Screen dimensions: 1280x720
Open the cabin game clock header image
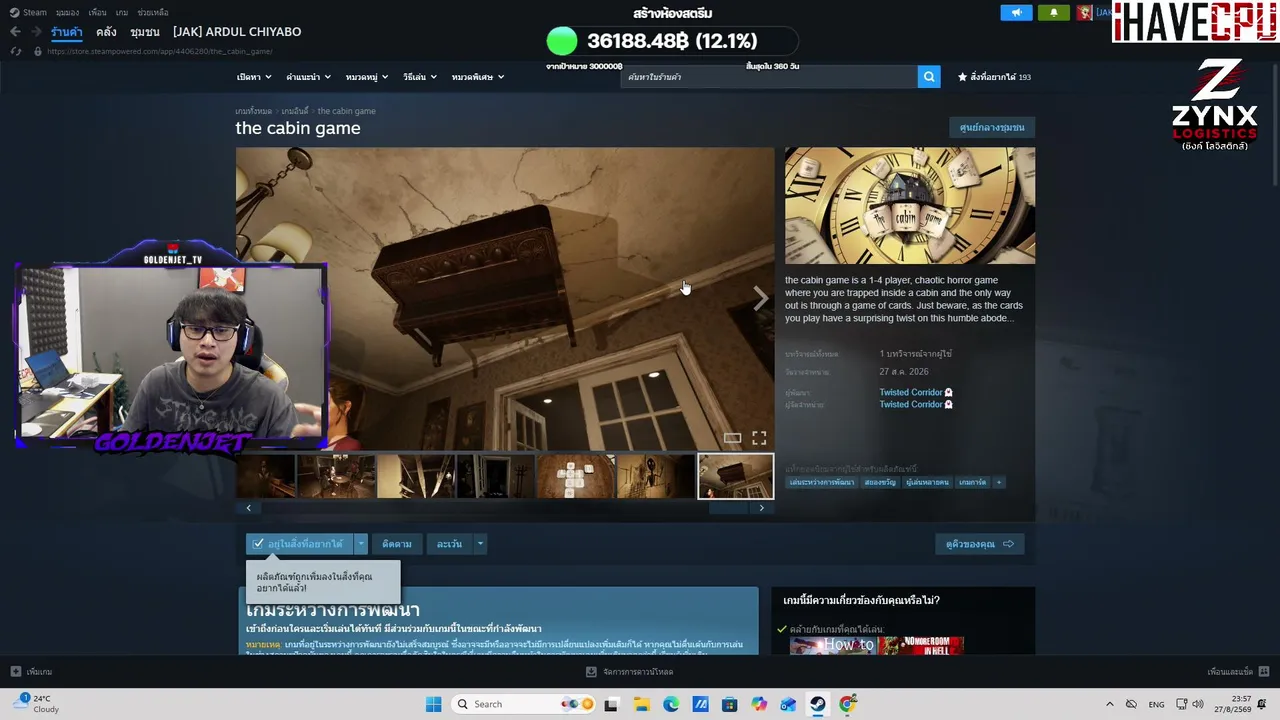[910, 206]
